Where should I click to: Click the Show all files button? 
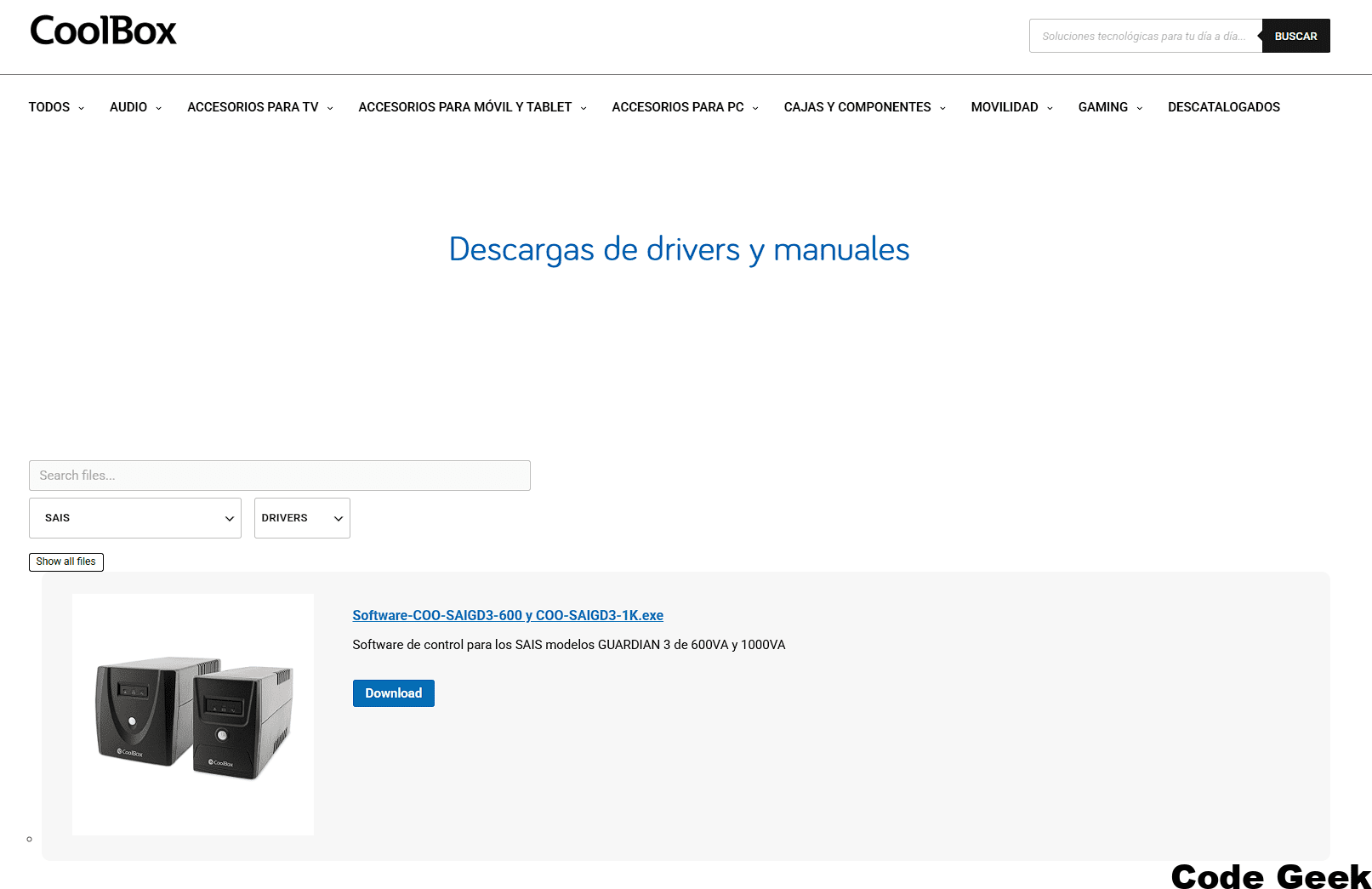pyautogui.click(x=66, y=562)
